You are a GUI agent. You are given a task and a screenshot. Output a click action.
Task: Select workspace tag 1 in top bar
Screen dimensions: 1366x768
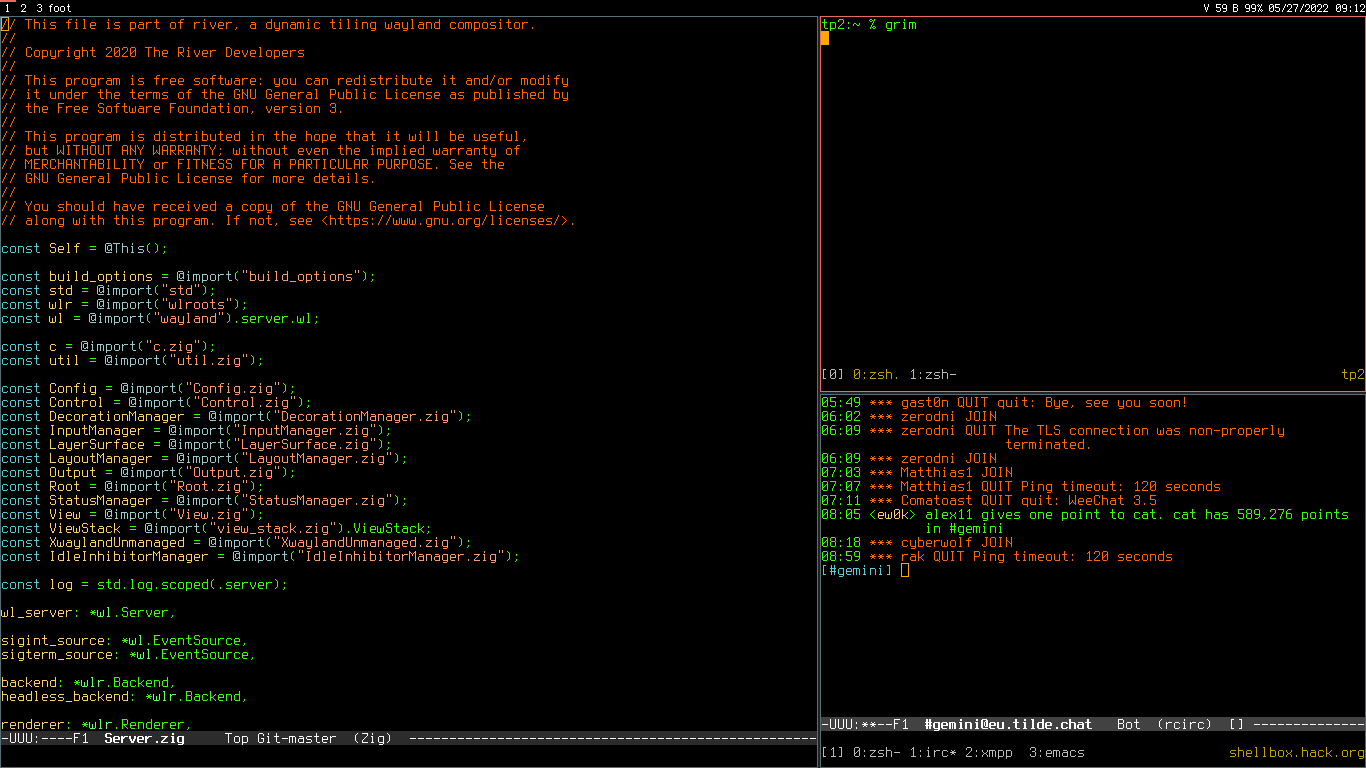tap(8, 7)
